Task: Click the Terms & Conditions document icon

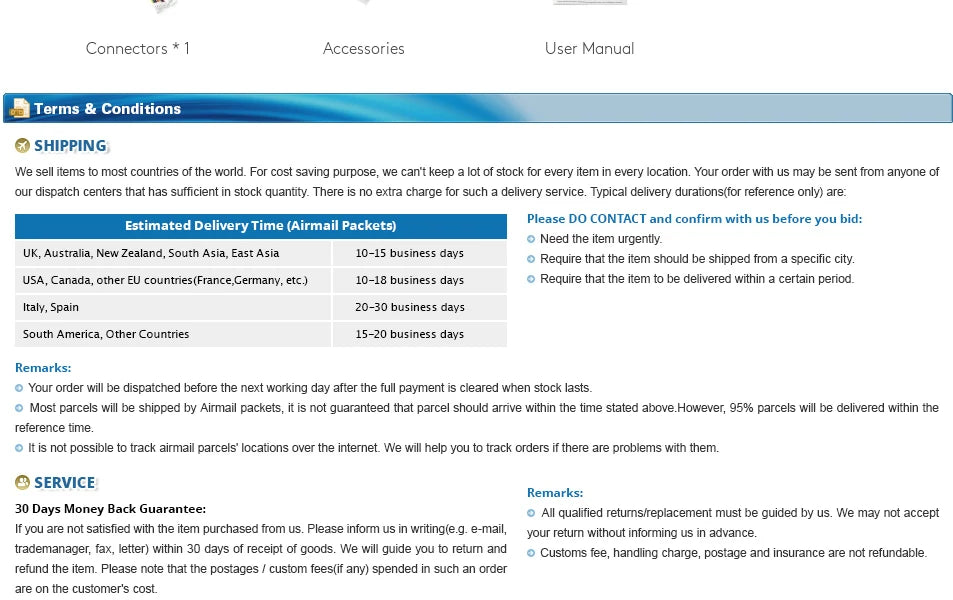Action: [x=19, y=108]
